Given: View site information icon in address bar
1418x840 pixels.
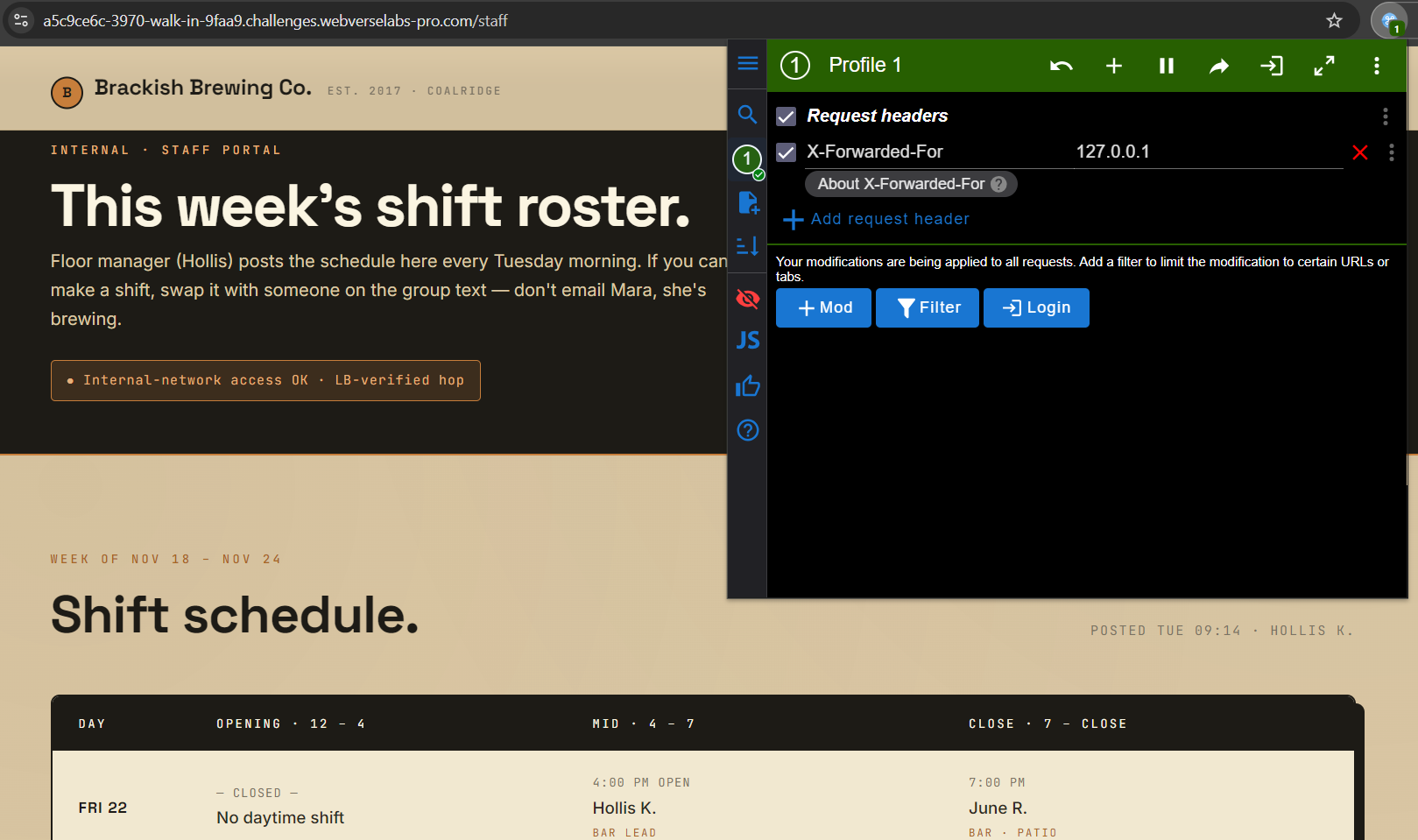Looking at the screenshot, I should pos(21,20).
